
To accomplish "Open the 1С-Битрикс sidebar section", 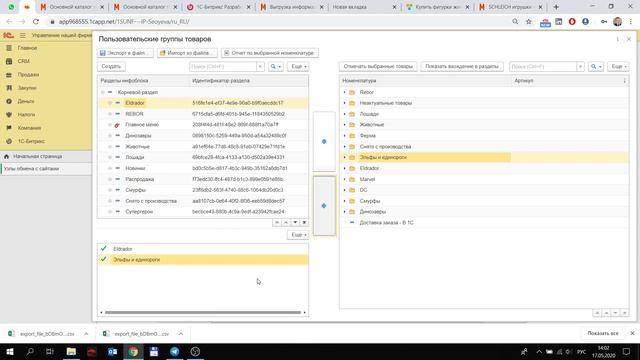I will click(31, 141).
